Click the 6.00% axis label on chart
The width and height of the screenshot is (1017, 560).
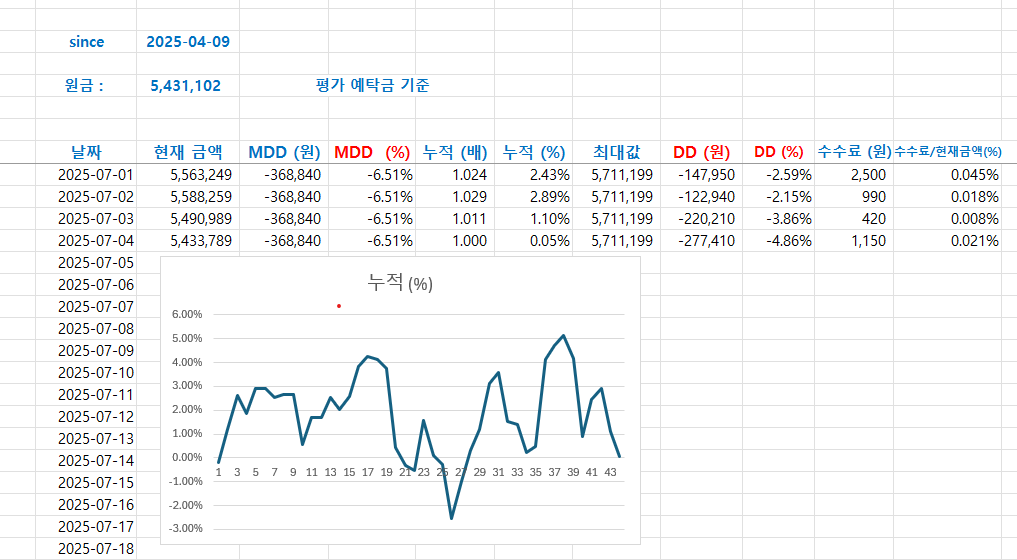[x=187, y=314]
